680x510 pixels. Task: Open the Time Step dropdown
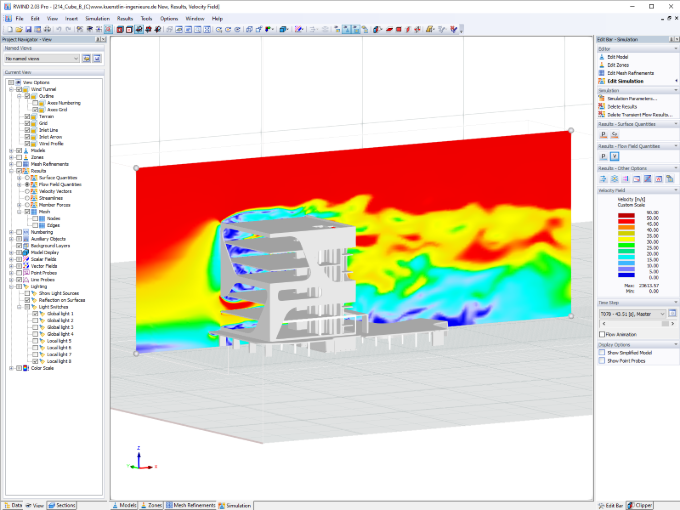633,314
